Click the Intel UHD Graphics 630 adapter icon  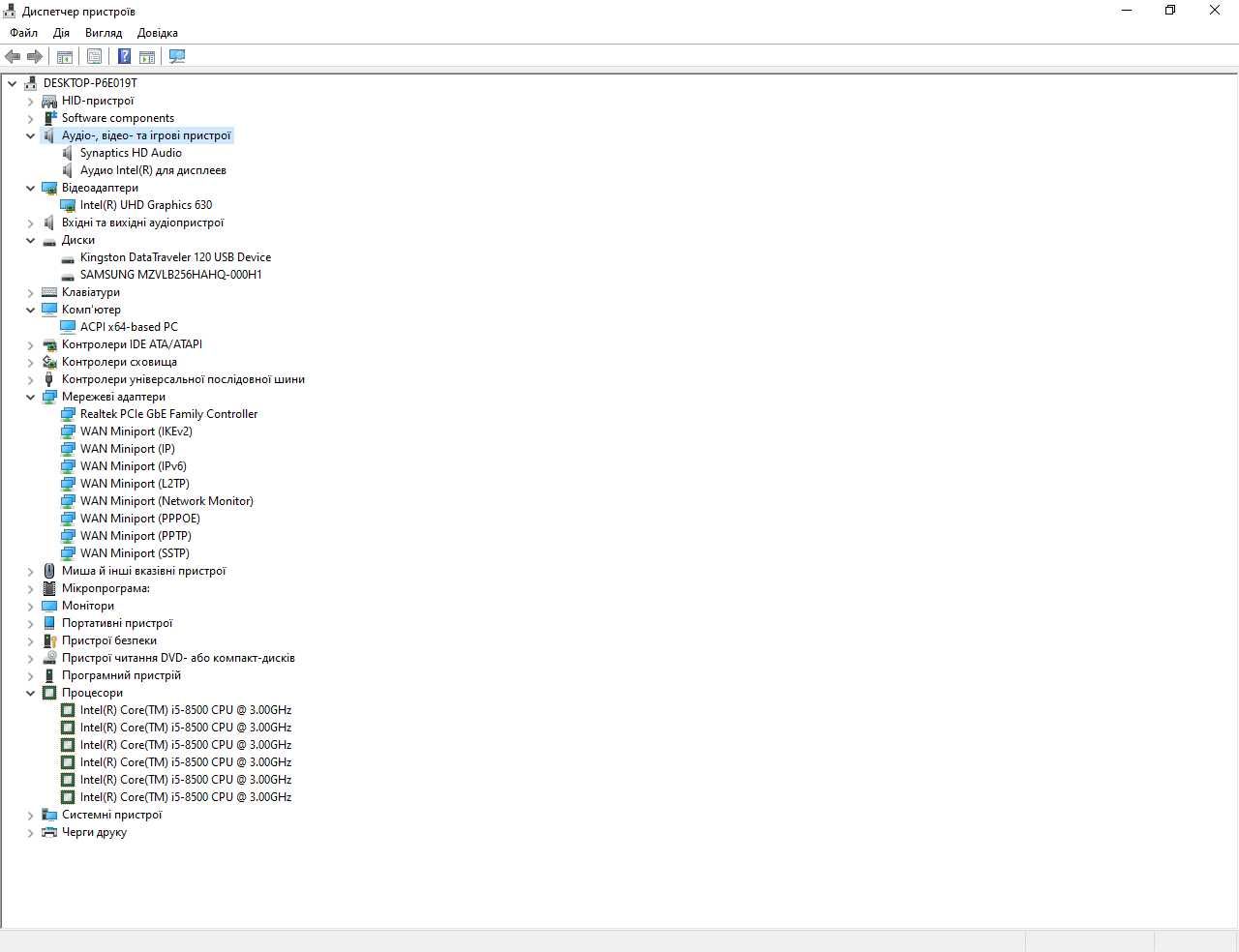(x=68, y=205)
